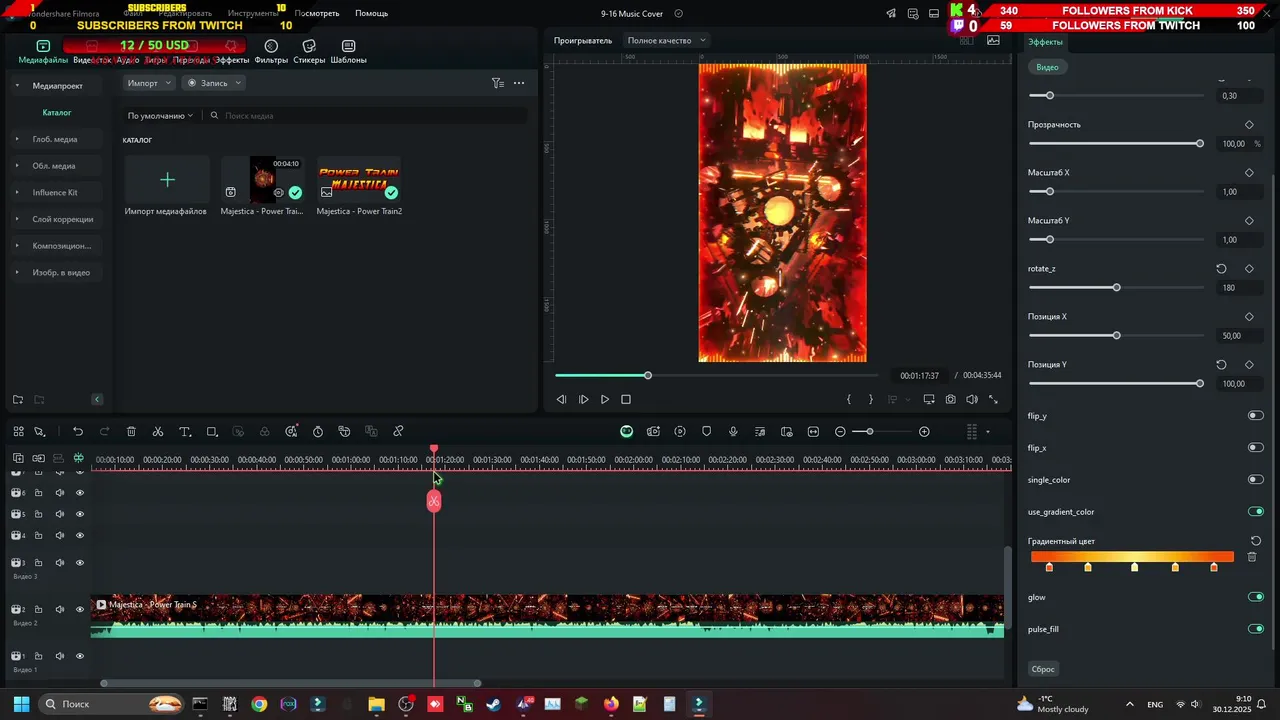Click the snapshot camera icon under preview

click(950, 399)
